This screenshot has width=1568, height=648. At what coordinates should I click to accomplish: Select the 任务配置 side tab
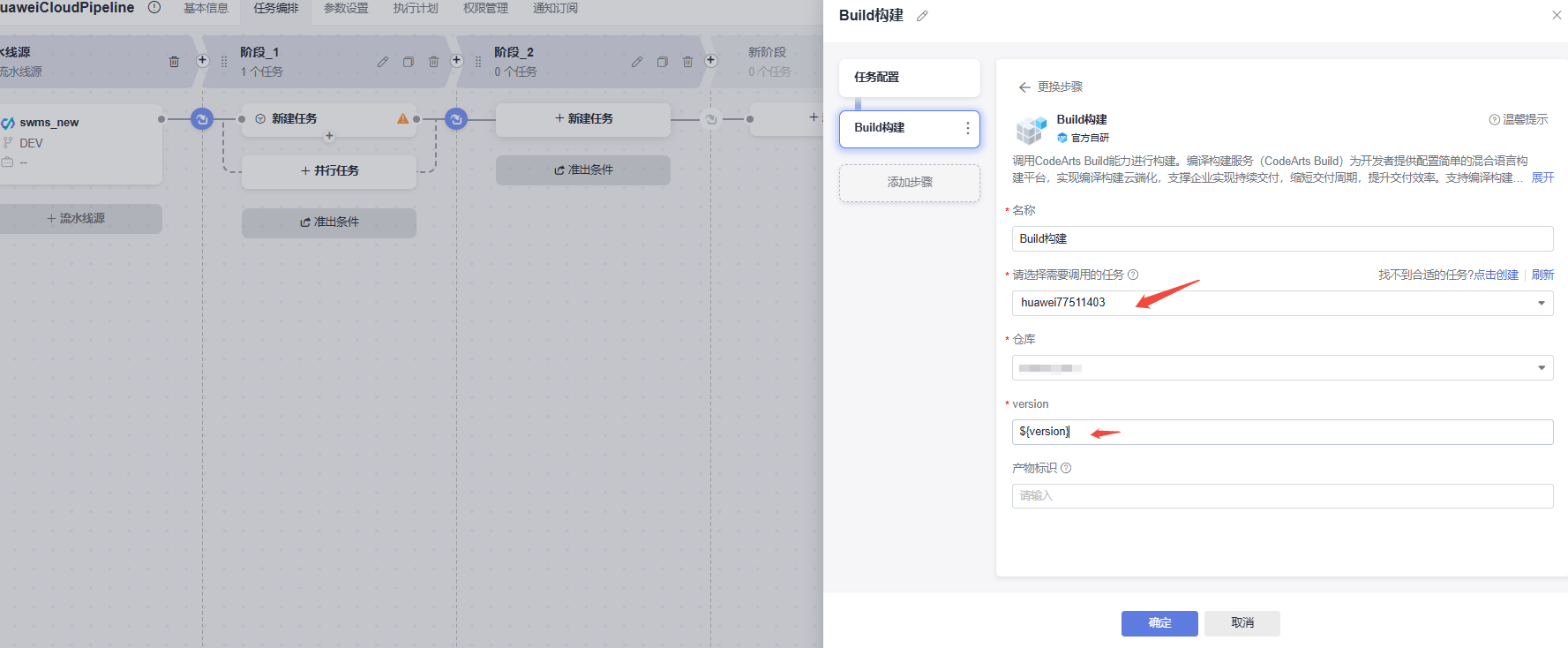tap(910, 78)
